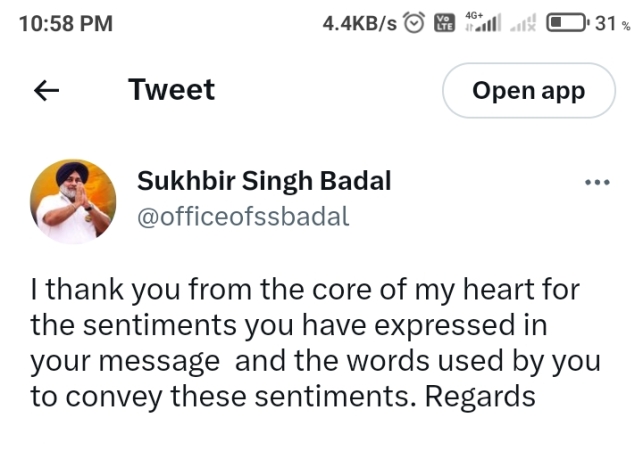
Task: Click the 4.4KB/s network speed indicator
Action: click(x=360, y=23)
